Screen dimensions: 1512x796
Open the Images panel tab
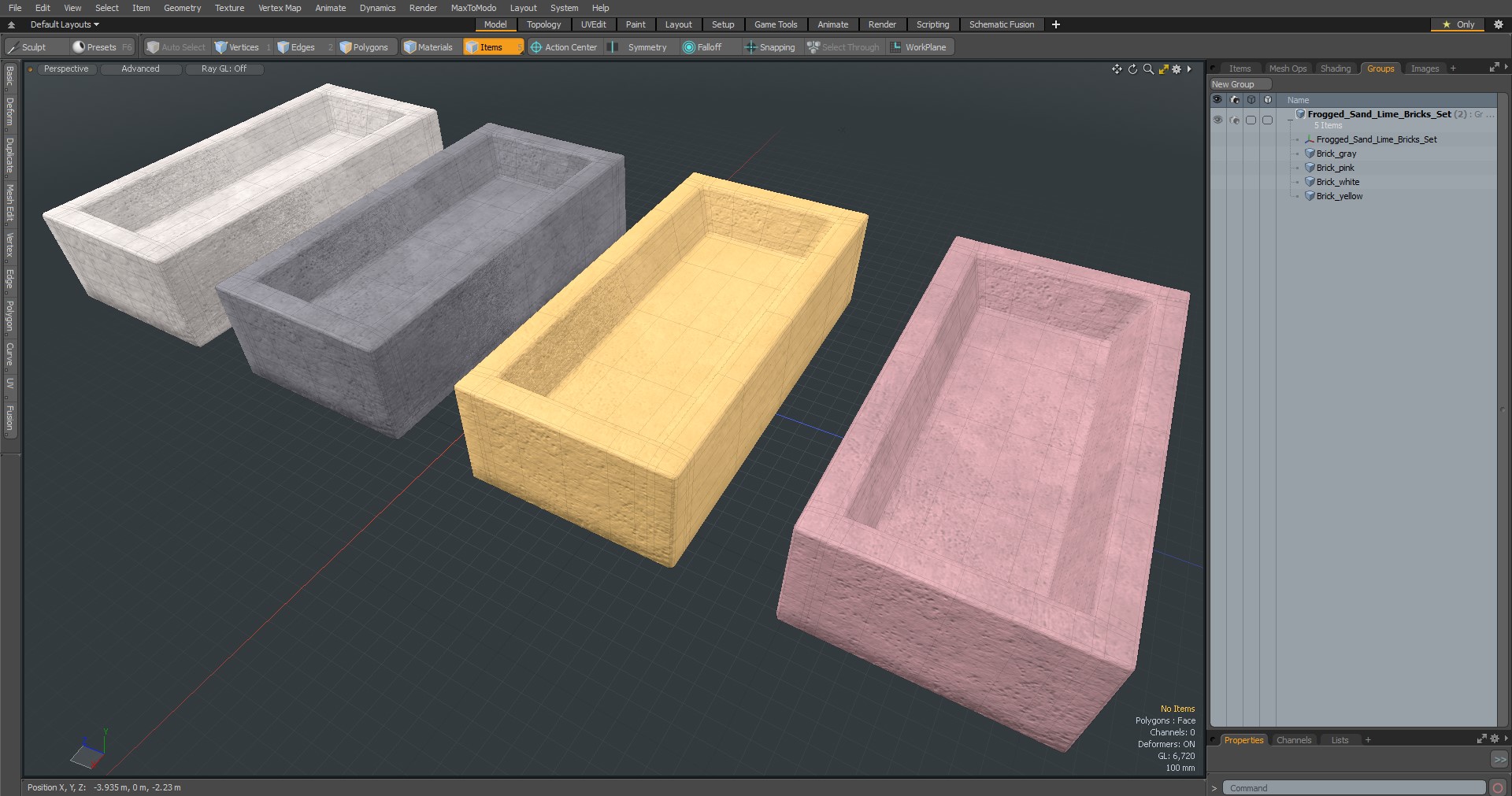(x=1425, y=69)
